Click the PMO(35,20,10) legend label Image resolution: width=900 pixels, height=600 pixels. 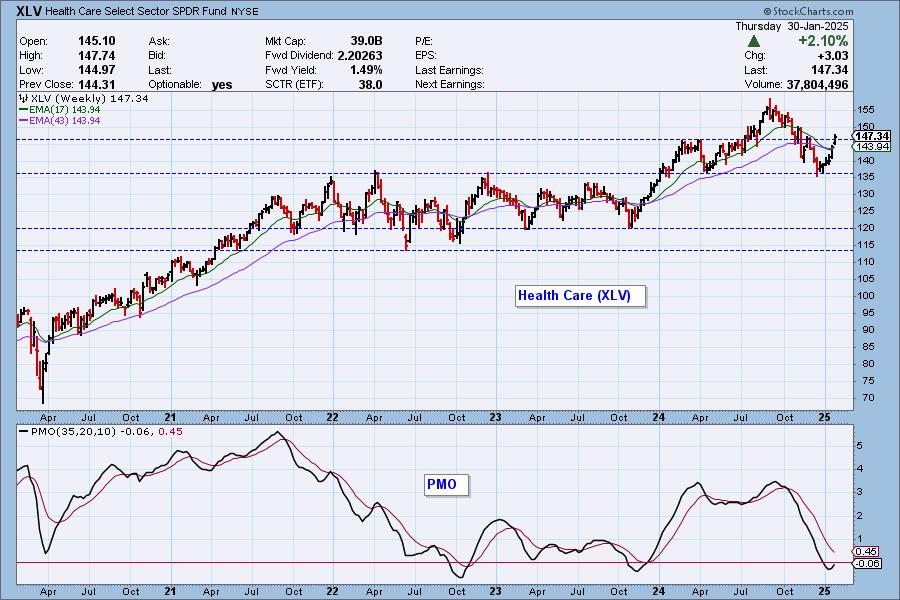[73, 431]
